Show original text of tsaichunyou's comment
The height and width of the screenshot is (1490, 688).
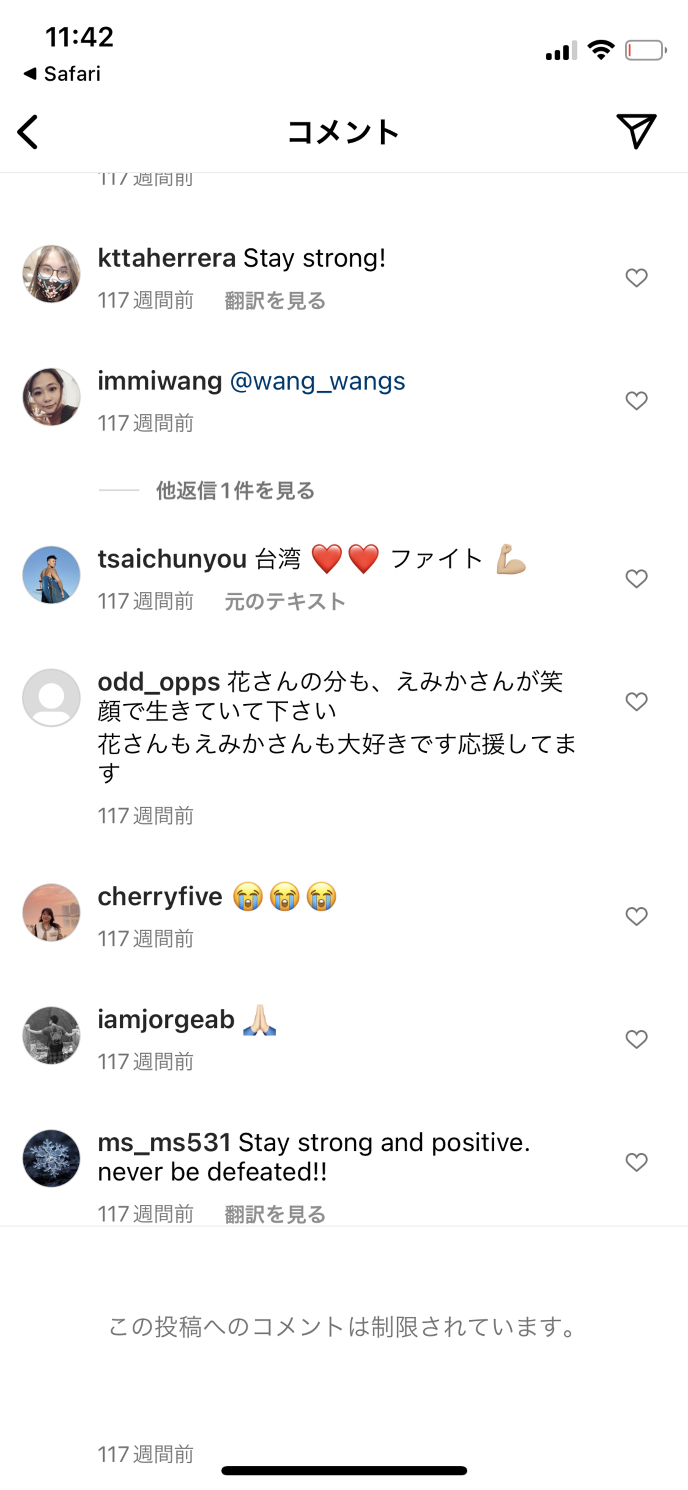285,601
